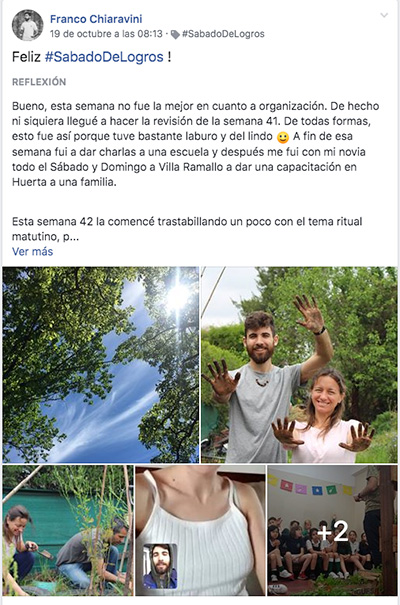The height and width of the screenshot is (605, 400).
Task: Open the video call screenshot photo
Action: [200, 531]
